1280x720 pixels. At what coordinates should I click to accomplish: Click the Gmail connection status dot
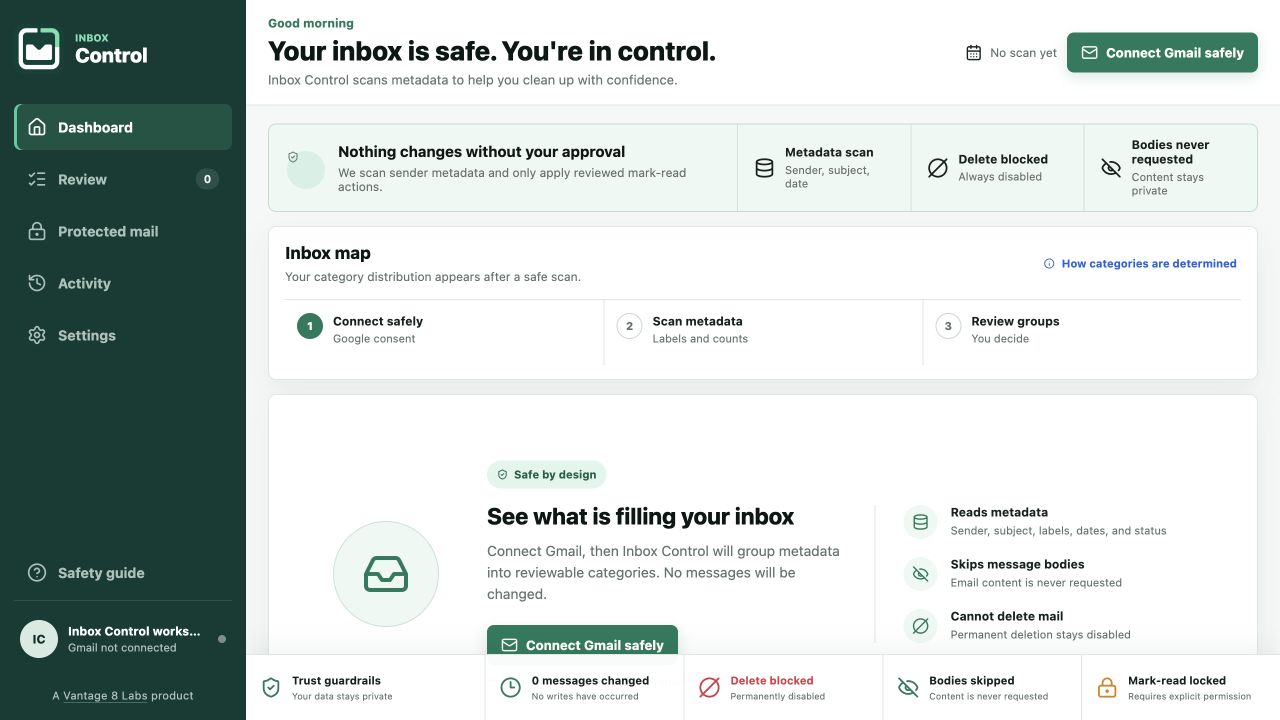pyautogui.click(x=222, y=639)
